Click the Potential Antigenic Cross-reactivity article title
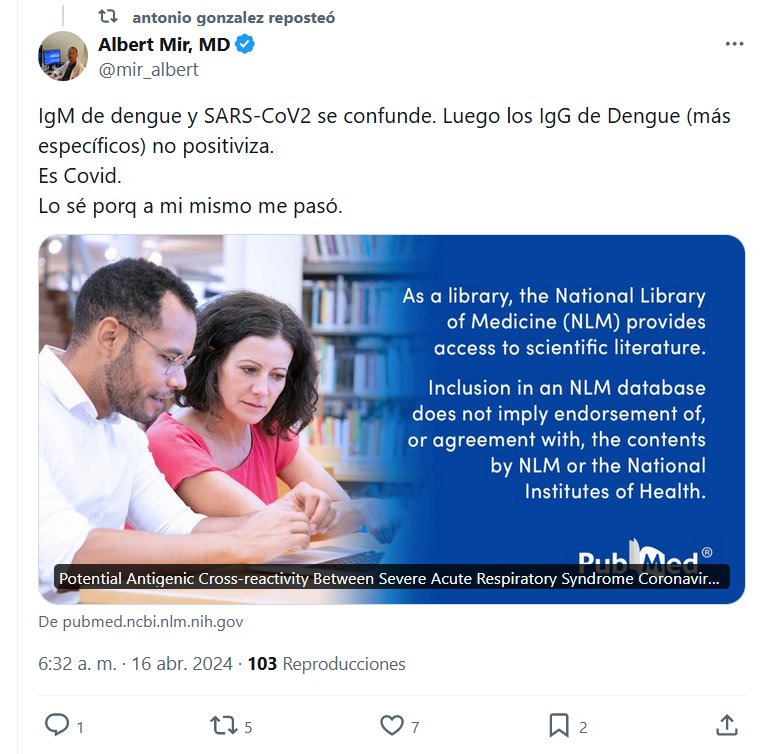The image size is (762, 754). tap(389, 578)
